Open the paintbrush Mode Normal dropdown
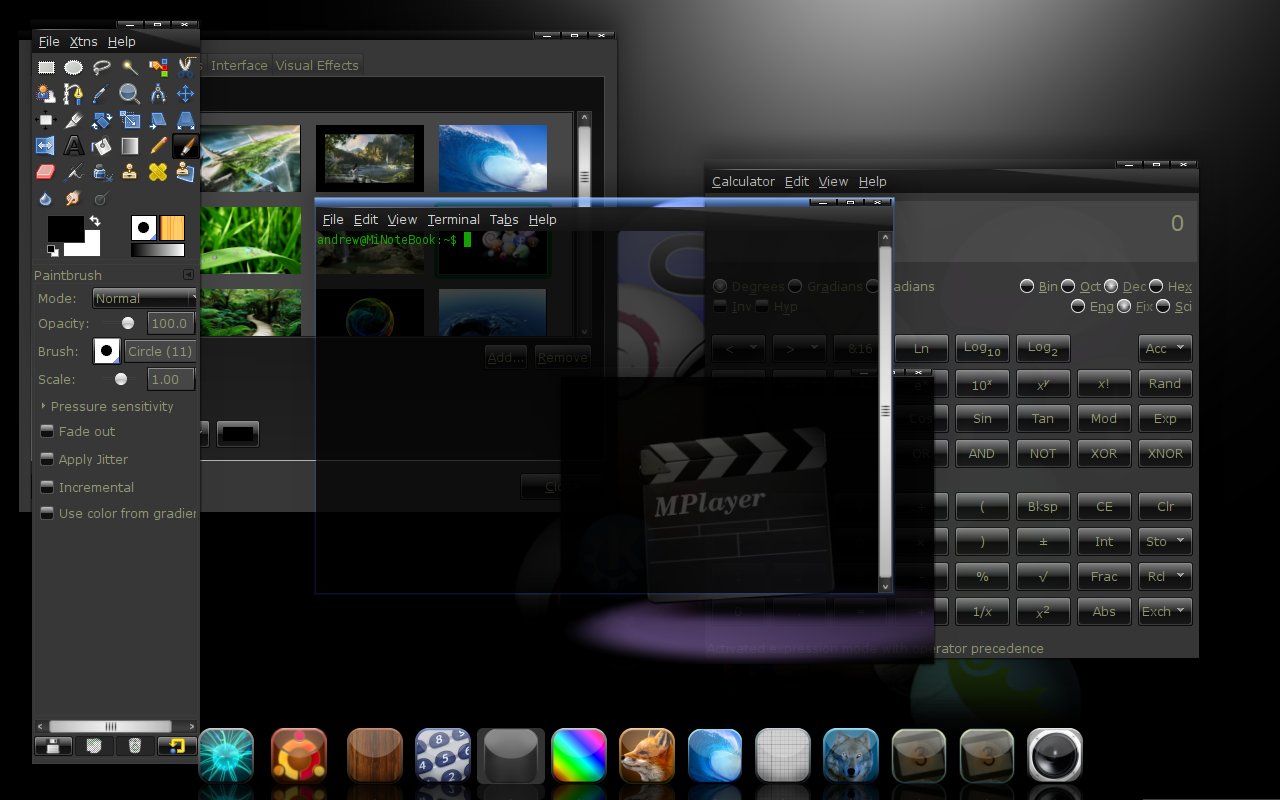Image resolution: width=1280 pixels, height=800 pixels. tap(145, 298)
